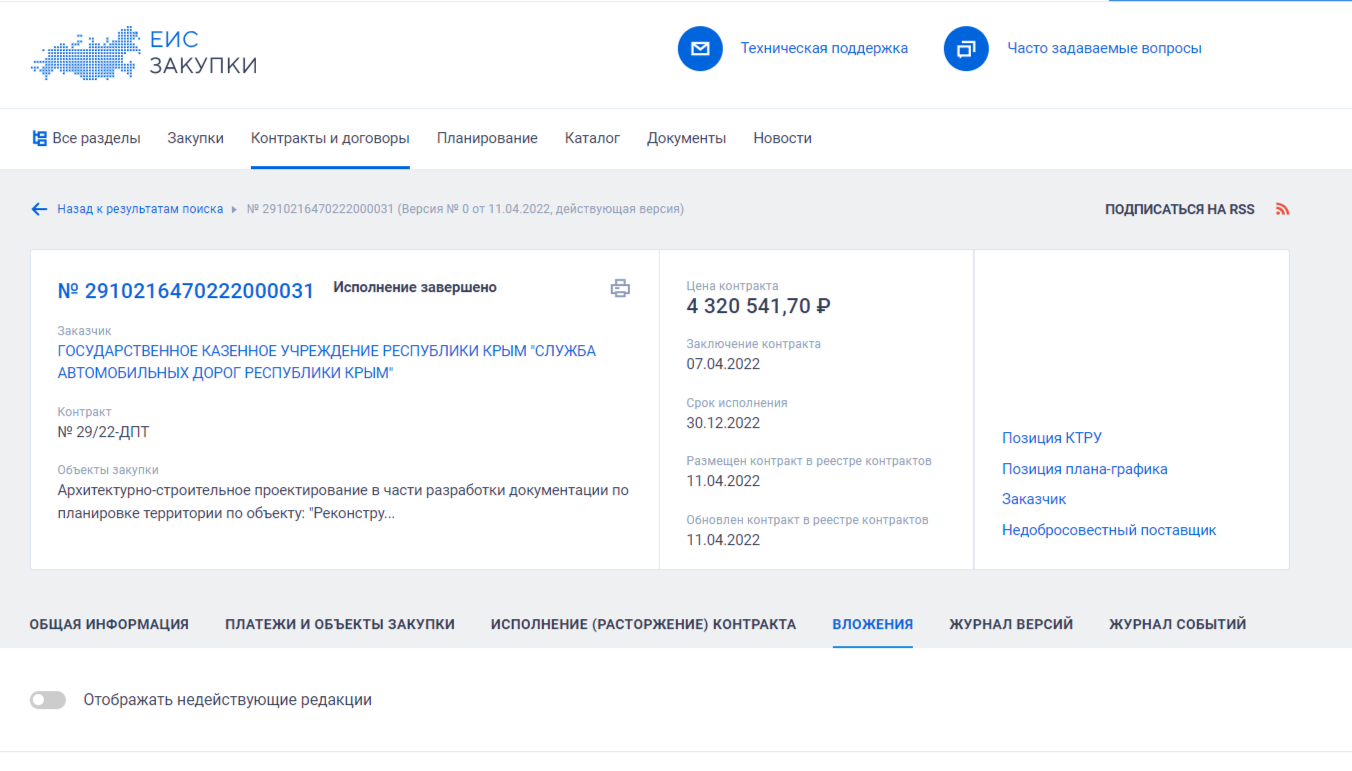The image size is (1352, 771).
Task: Click the back arrow icon to search results
Action: point(39,210)
